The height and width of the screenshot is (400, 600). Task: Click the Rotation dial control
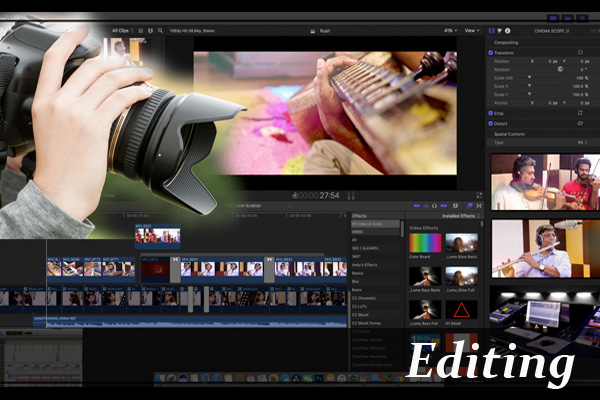[x=560, y=69]
